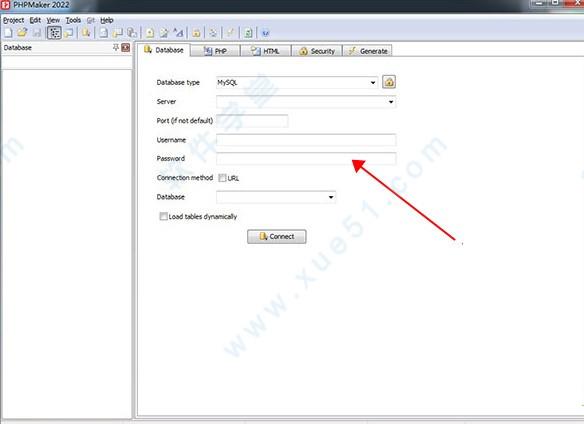This screenshot has width=584, height=424.
Task: Switch to the HTML tab
Action: pos(266,51)
